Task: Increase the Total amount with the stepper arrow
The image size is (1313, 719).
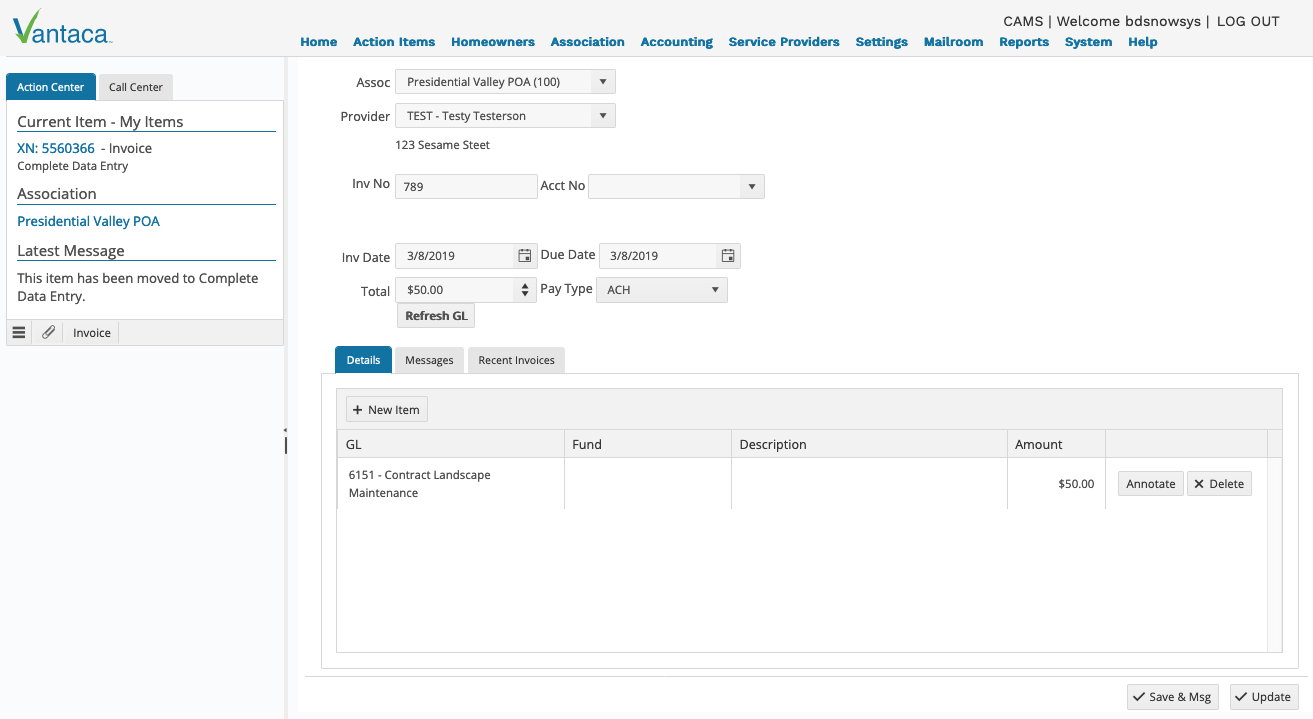Action: click(527, 285)
